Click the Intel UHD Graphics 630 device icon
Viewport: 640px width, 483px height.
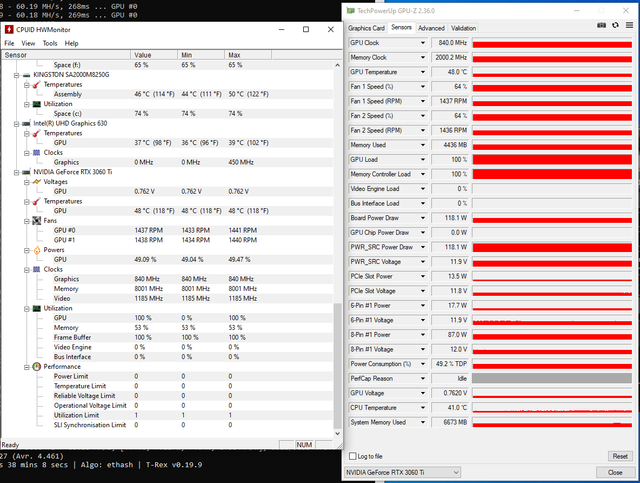click(x=27, y=123)
